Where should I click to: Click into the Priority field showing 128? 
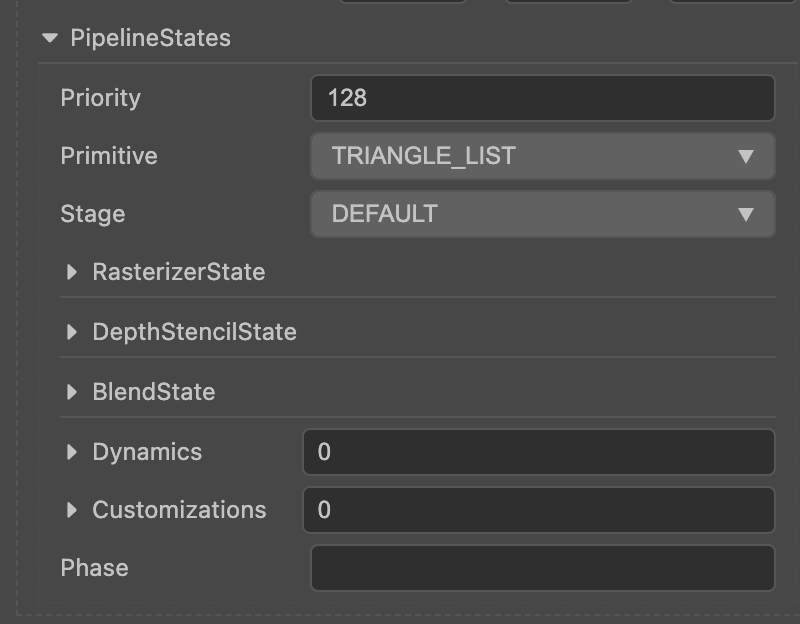pyautogui.click(x=542, y=98)
